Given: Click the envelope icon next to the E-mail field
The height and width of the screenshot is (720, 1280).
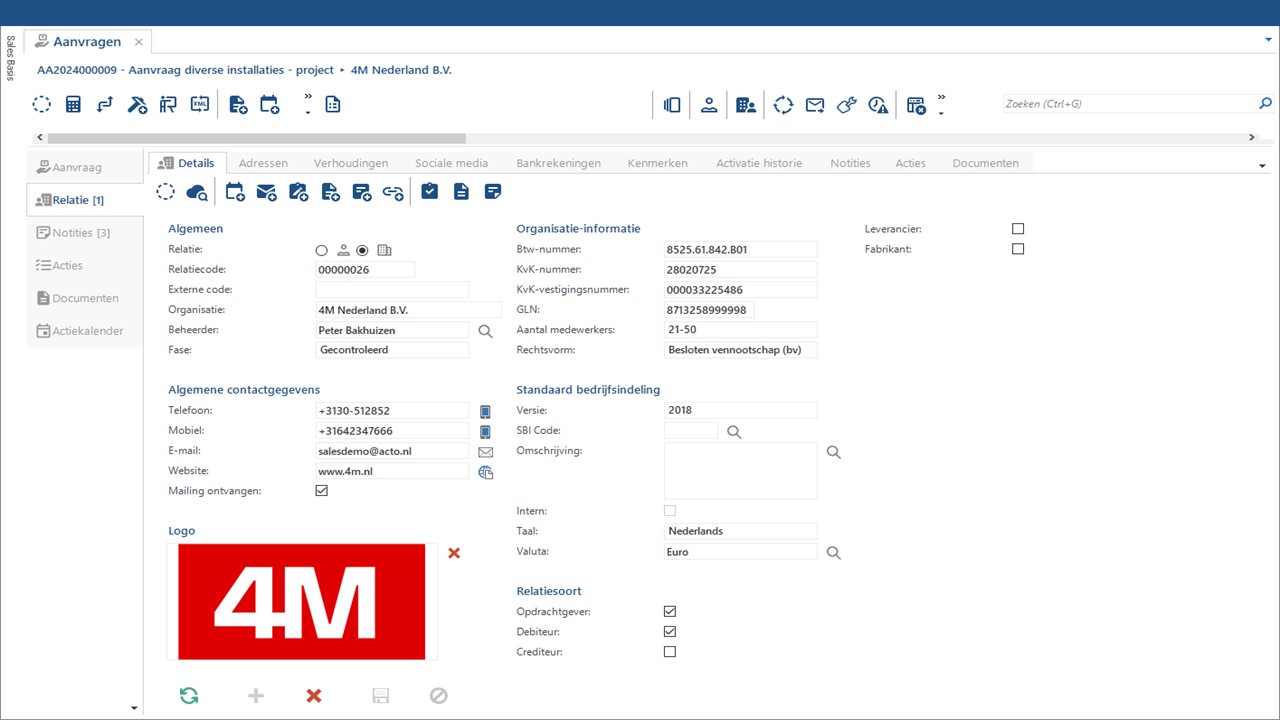Looking at the screenshot, I should coord(486,452).
